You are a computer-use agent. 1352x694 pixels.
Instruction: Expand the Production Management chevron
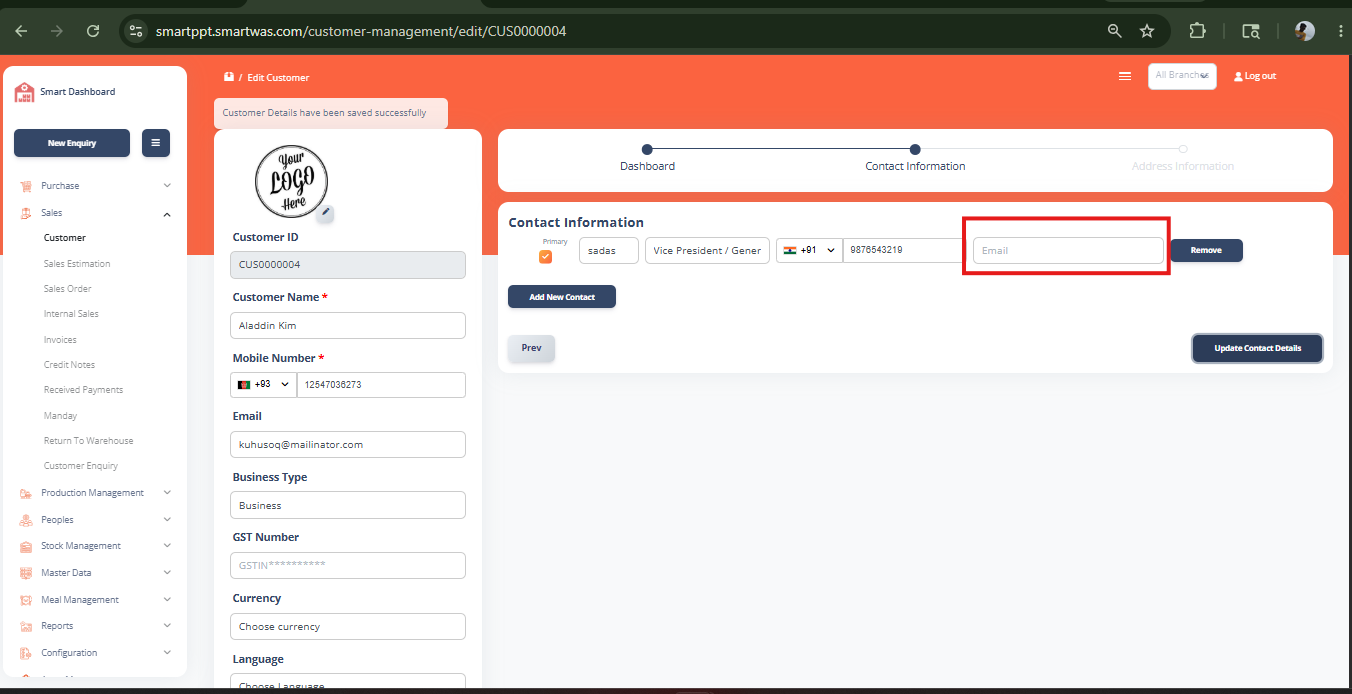[167, 493]
